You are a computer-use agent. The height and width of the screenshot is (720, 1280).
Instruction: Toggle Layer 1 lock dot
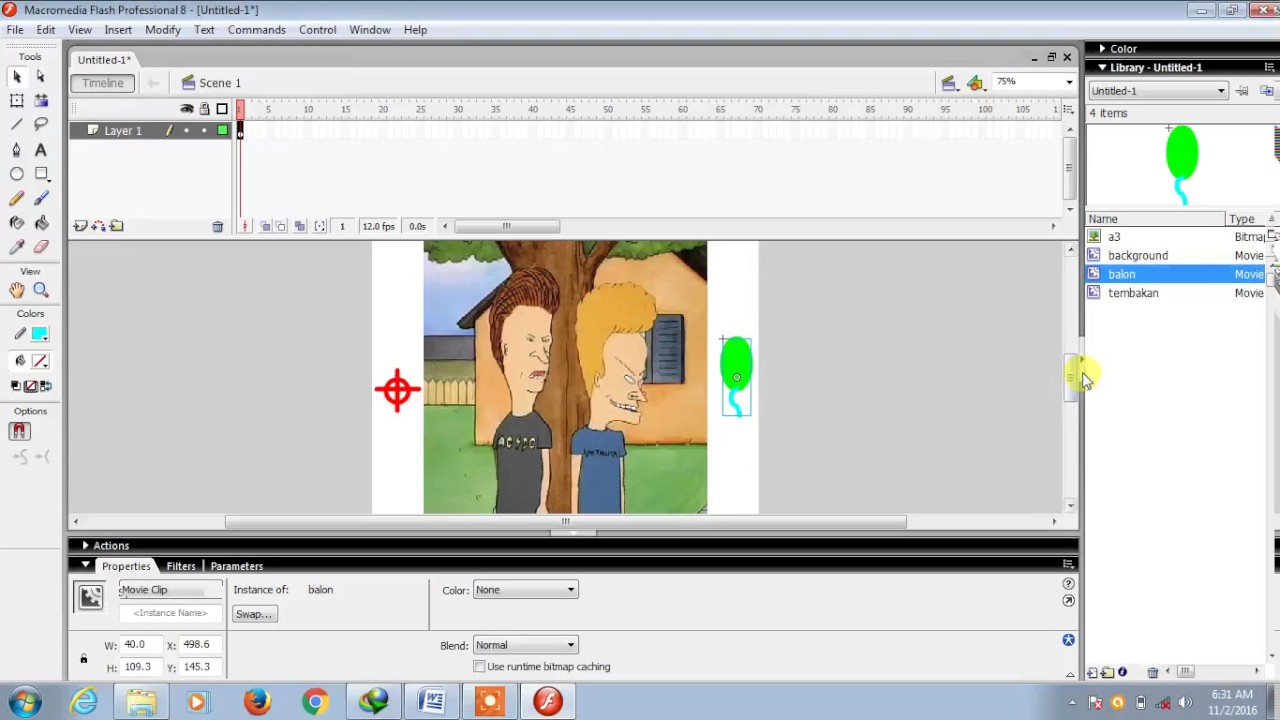point(204,131)
